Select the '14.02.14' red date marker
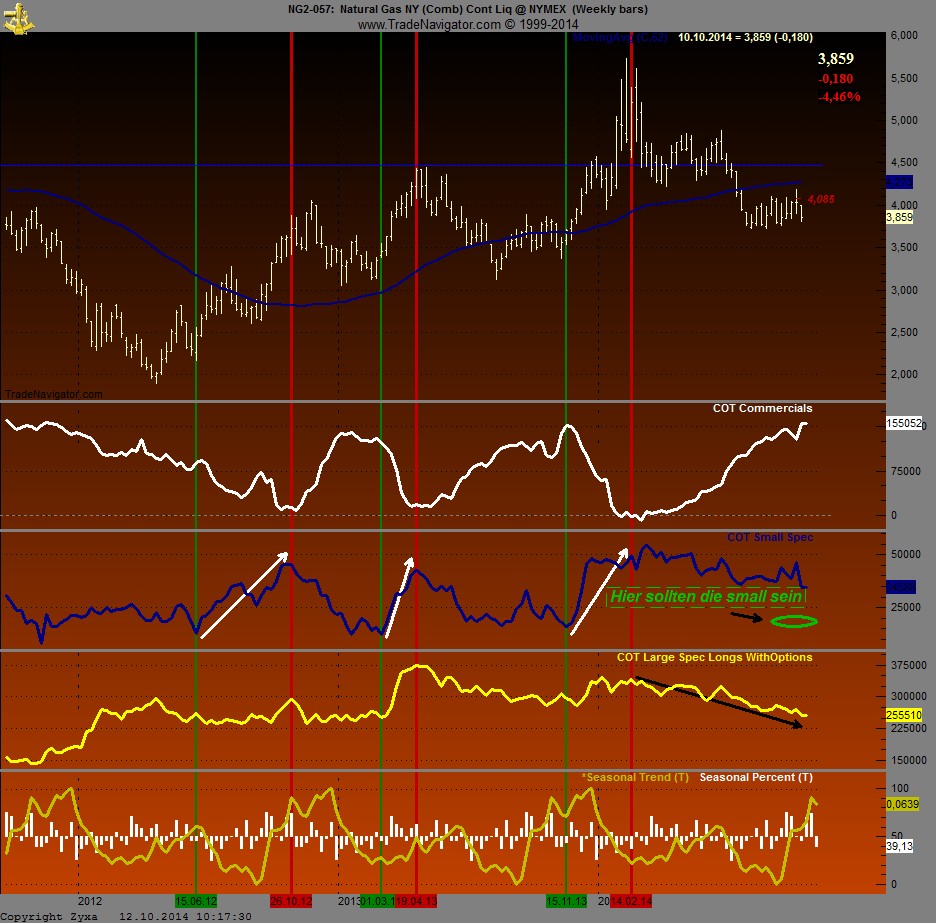Image resolution: width=936 pixels, height=923 pixels. coord(631,901)
